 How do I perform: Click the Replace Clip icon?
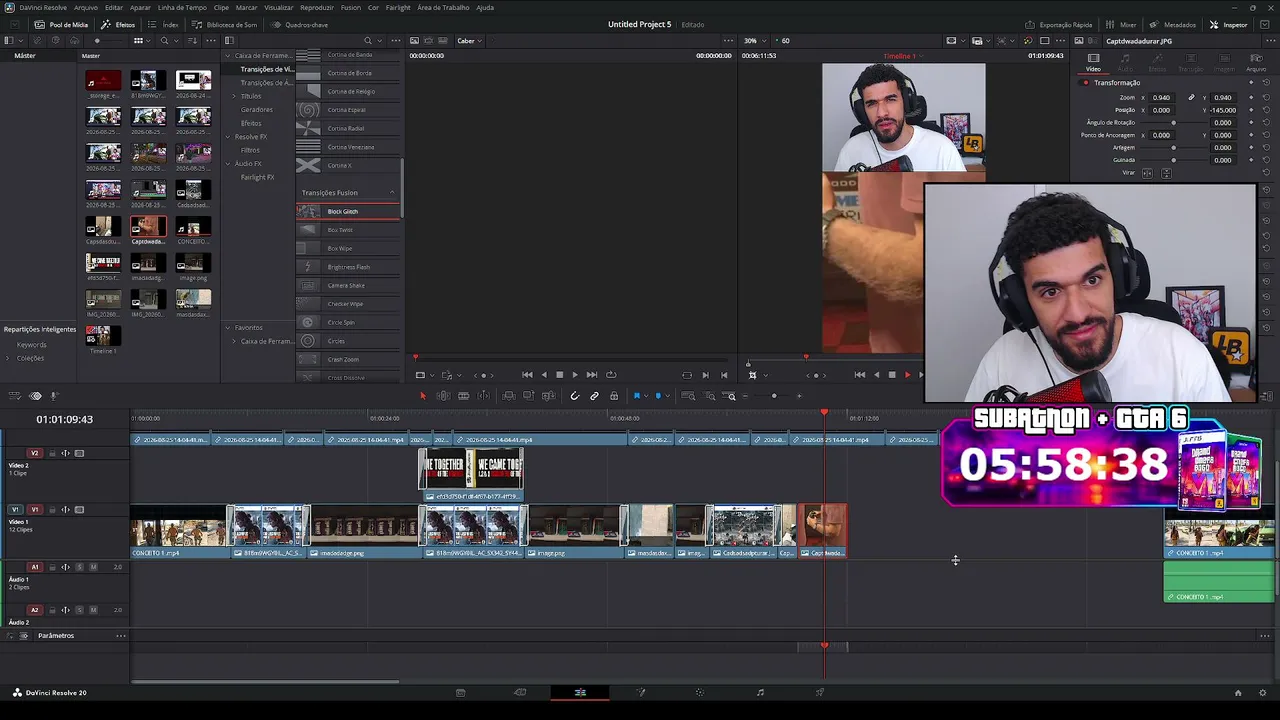tap(548, 396)
